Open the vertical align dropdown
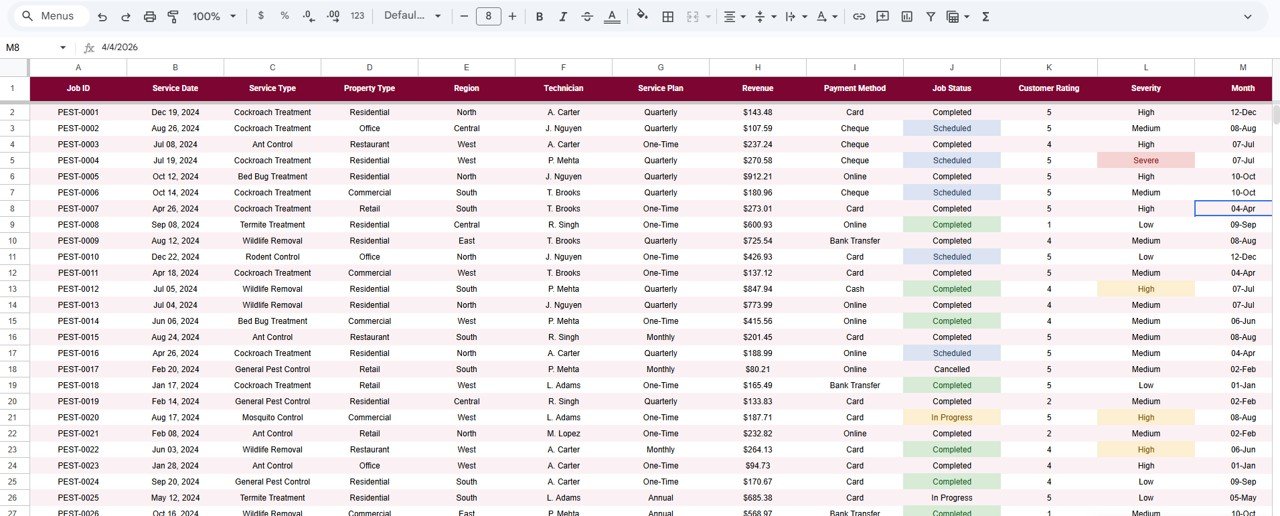 765,17
